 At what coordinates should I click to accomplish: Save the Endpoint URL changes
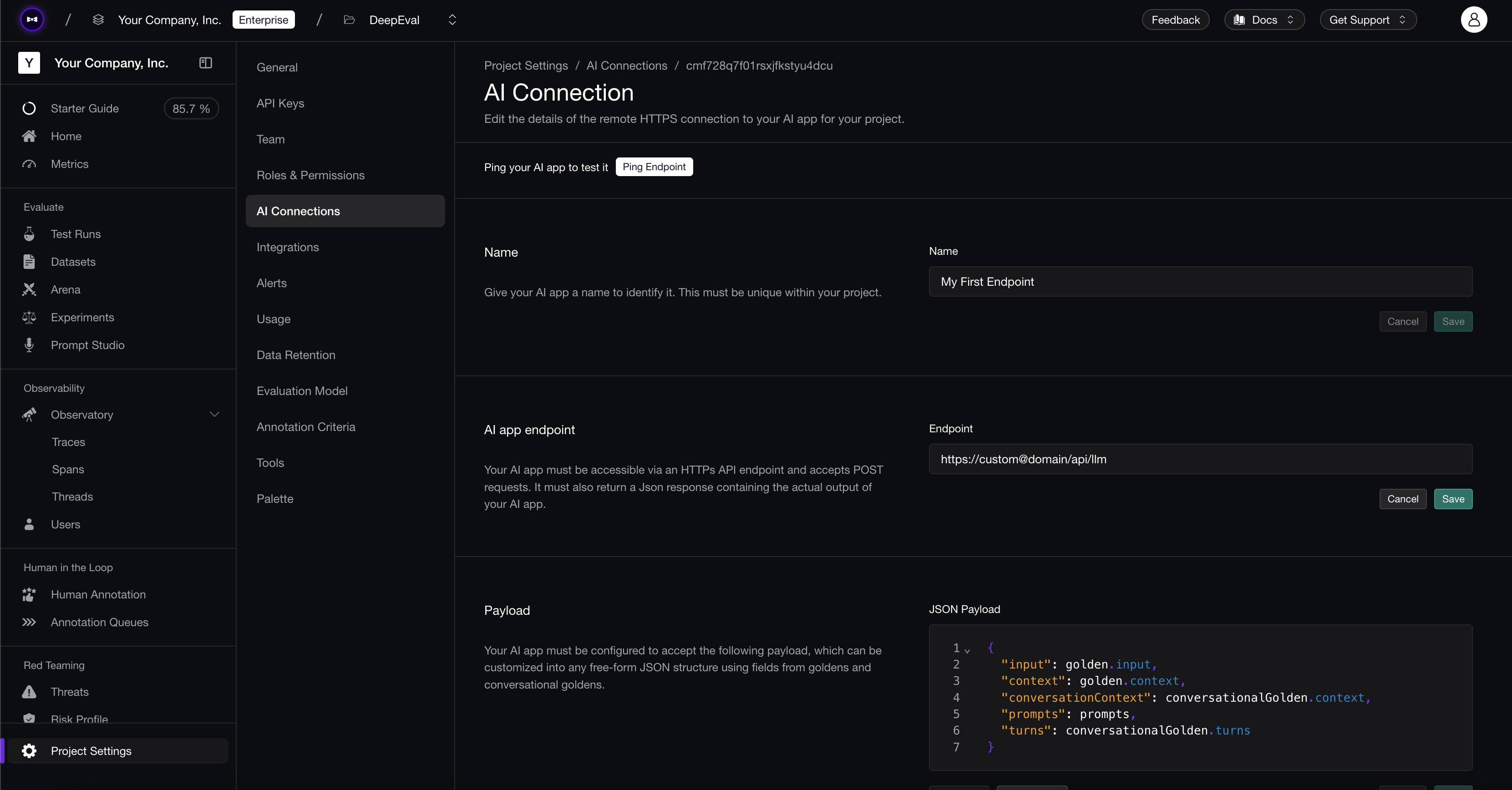pos(1453,499)
